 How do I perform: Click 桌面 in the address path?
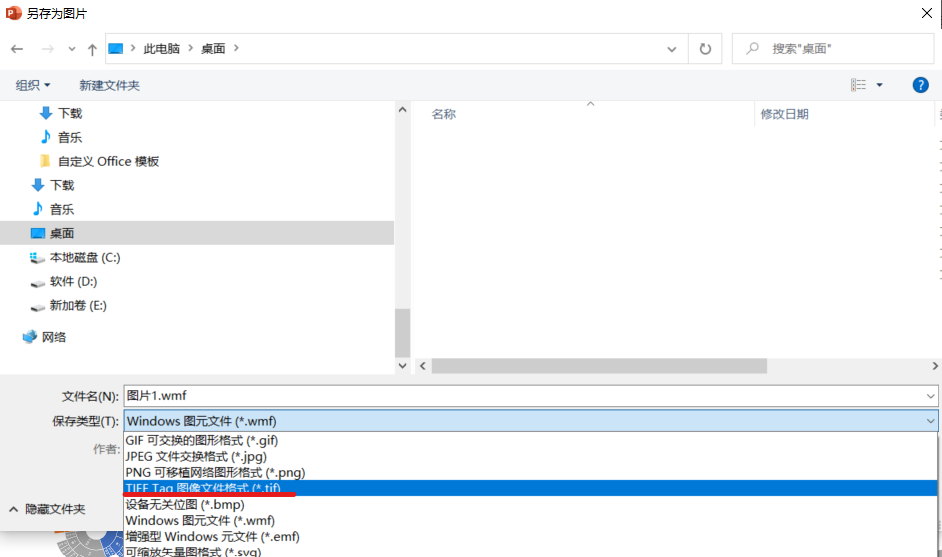pos(213,49)
